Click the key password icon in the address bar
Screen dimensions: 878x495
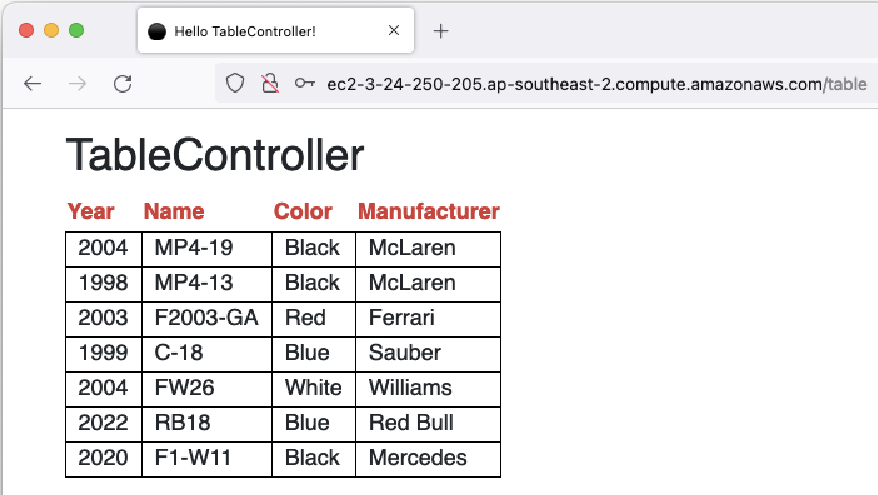[305, 84]
